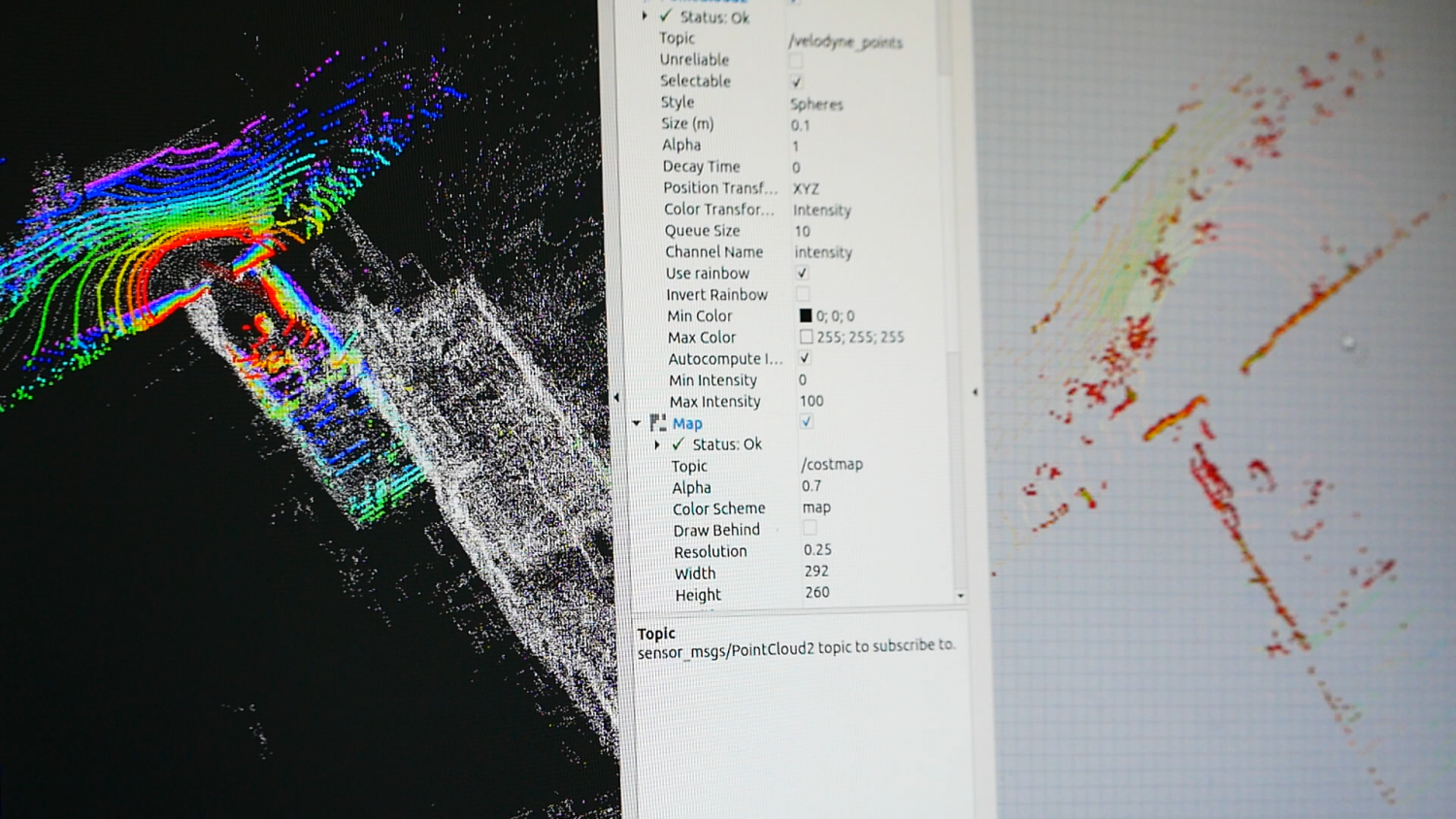The height and width of the screenshot is (819, 1456).
Task: Click the Status Ok checkmark under Map
Action: (678, 443)
